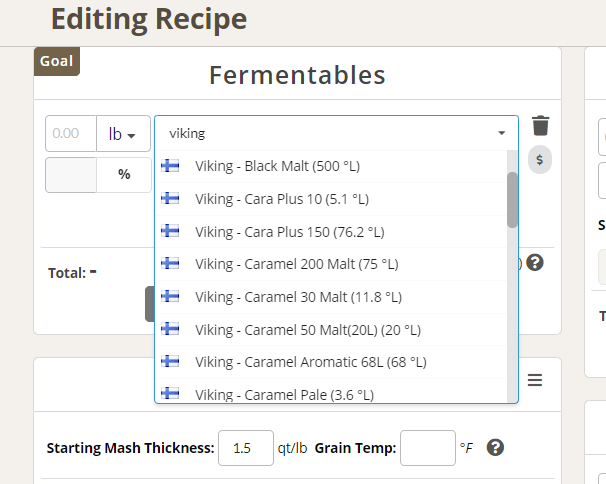Screen dimensions: 606x484
Task: Click the fermentable amount input field
Action: click(70, 133)
